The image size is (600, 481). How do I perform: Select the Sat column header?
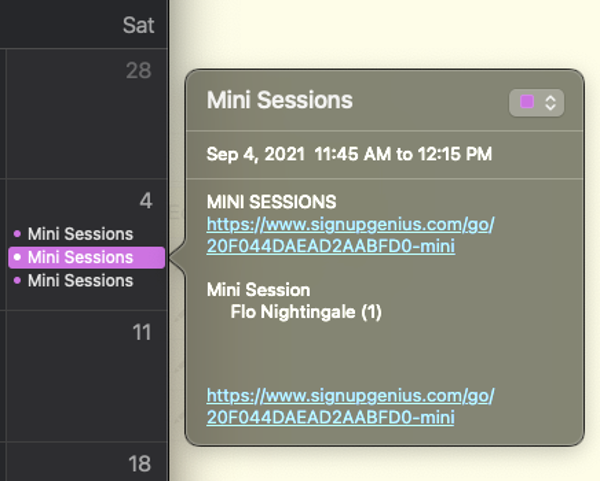pos(138,25)
